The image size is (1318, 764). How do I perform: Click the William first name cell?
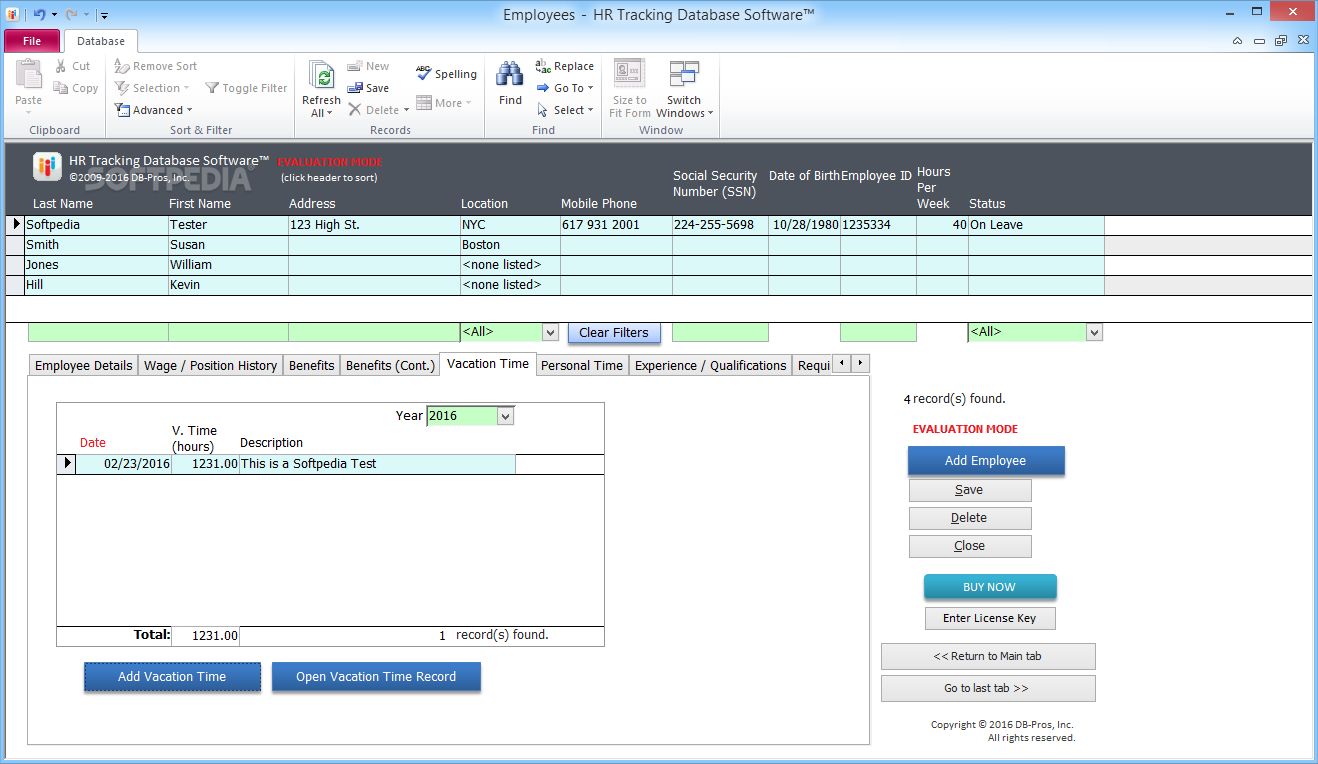click(x=228, y=265)
